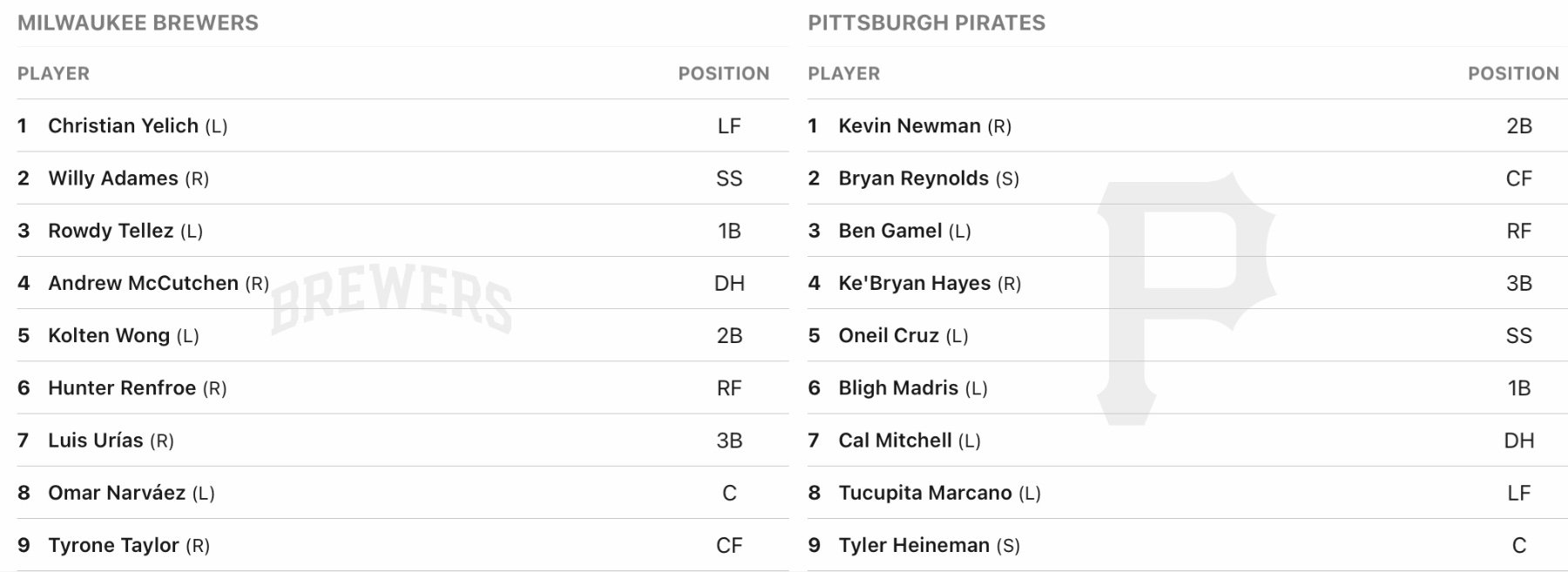The width and height of the screenshot is (1568, 572).
Task: Open Ke'Bryan Hayes player page
Action: point(914,283)
